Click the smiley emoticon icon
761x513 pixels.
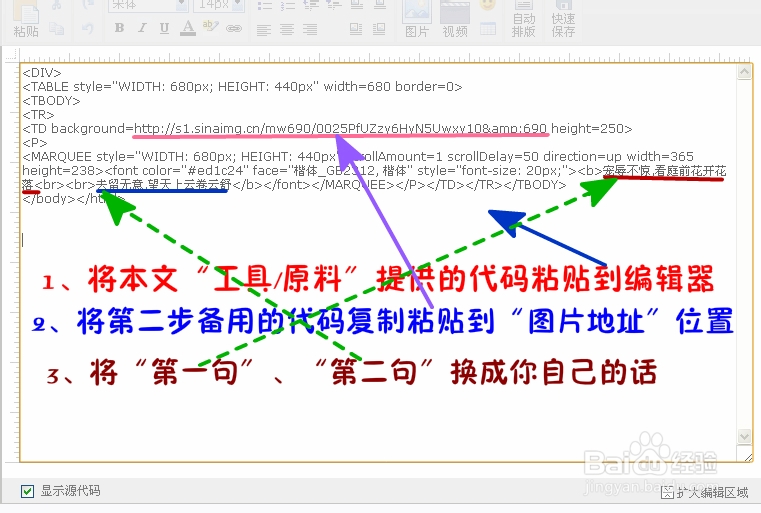pyautogui.click(x=488, y=5)
